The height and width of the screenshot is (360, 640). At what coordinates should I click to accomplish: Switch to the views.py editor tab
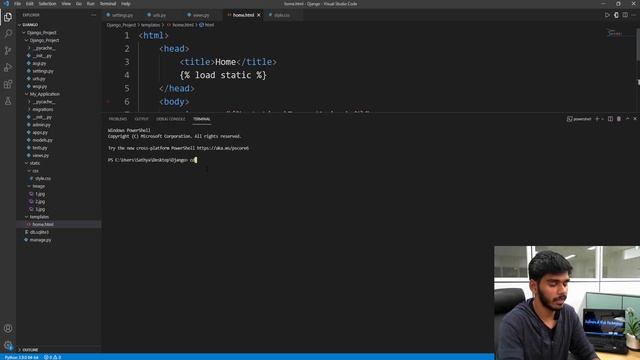201,15
